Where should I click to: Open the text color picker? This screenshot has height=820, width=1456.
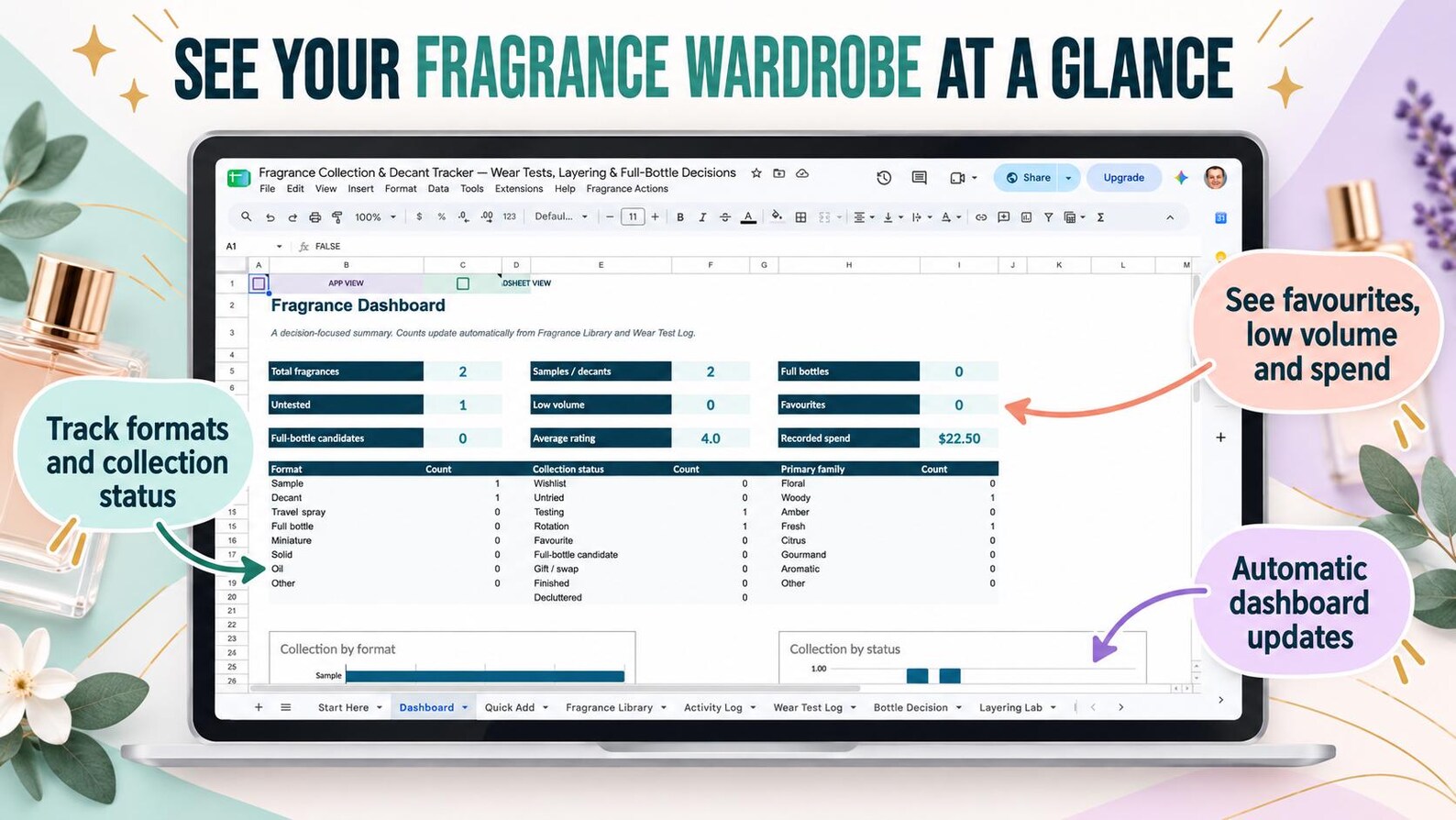tap(748, 217)
